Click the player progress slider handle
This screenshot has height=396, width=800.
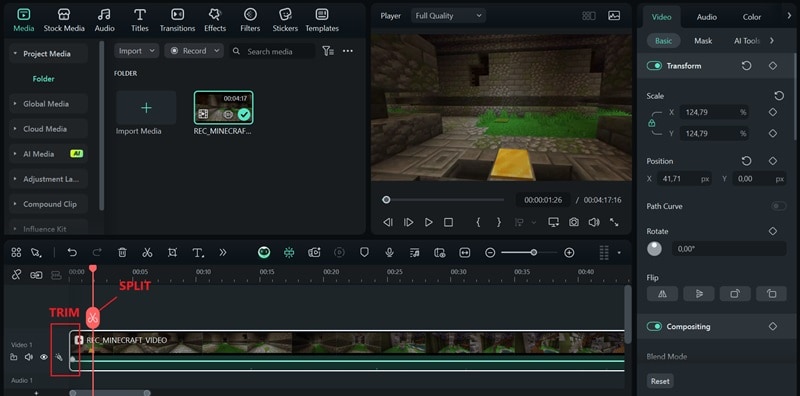[386, 200]
